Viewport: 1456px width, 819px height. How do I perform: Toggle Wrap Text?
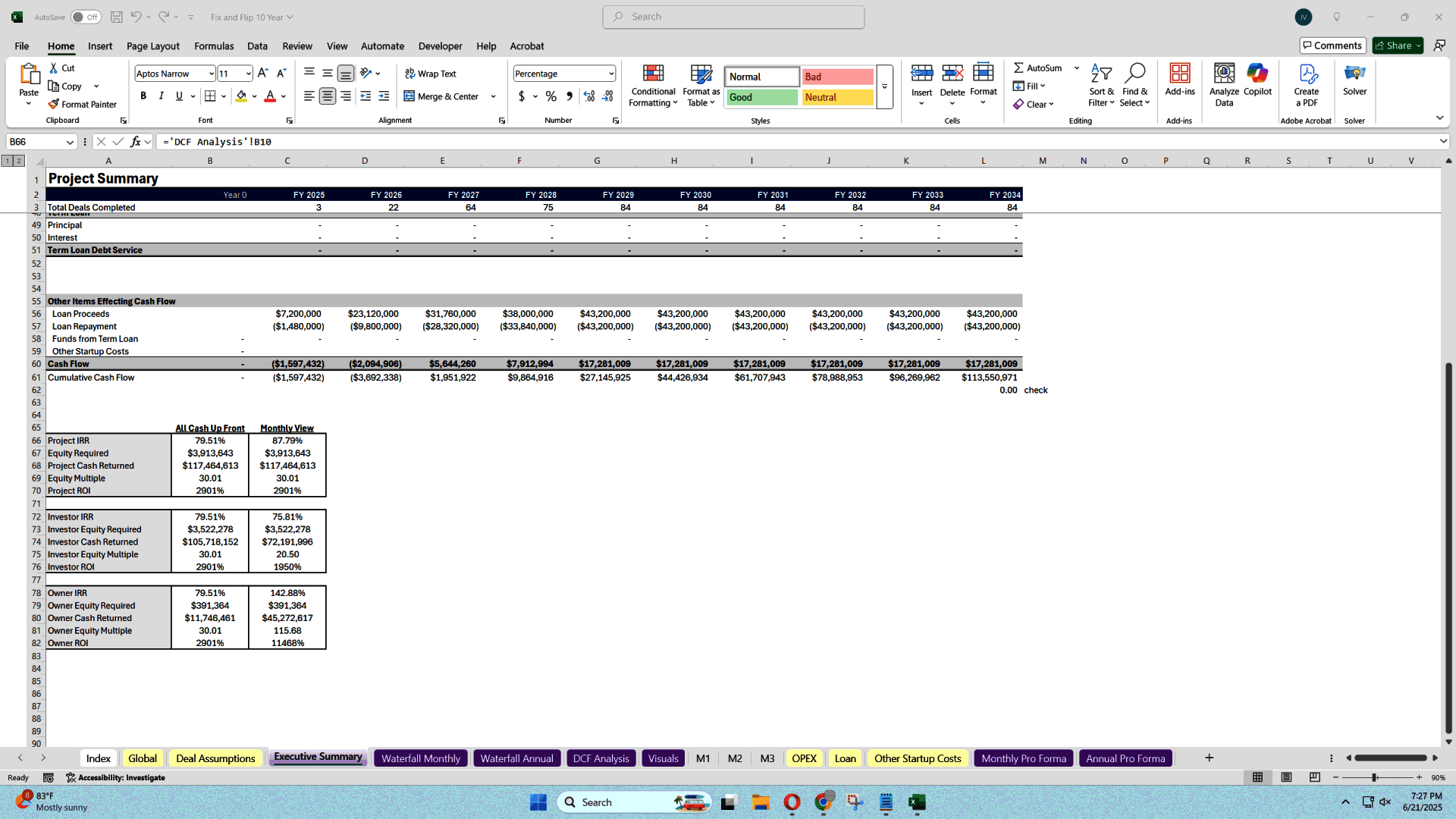(430, 74)
